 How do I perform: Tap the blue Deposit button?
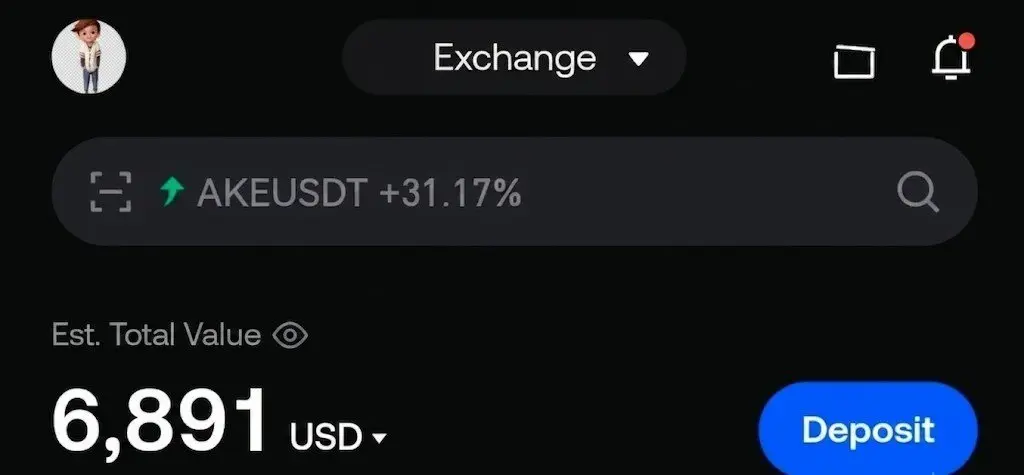pyautogui.click(x=868, y=430)
